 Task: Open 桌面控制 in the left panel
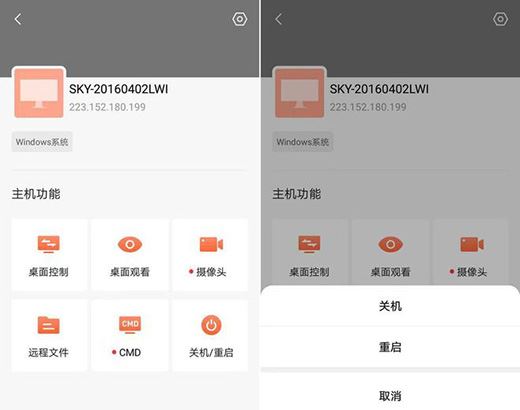[49, 255]
